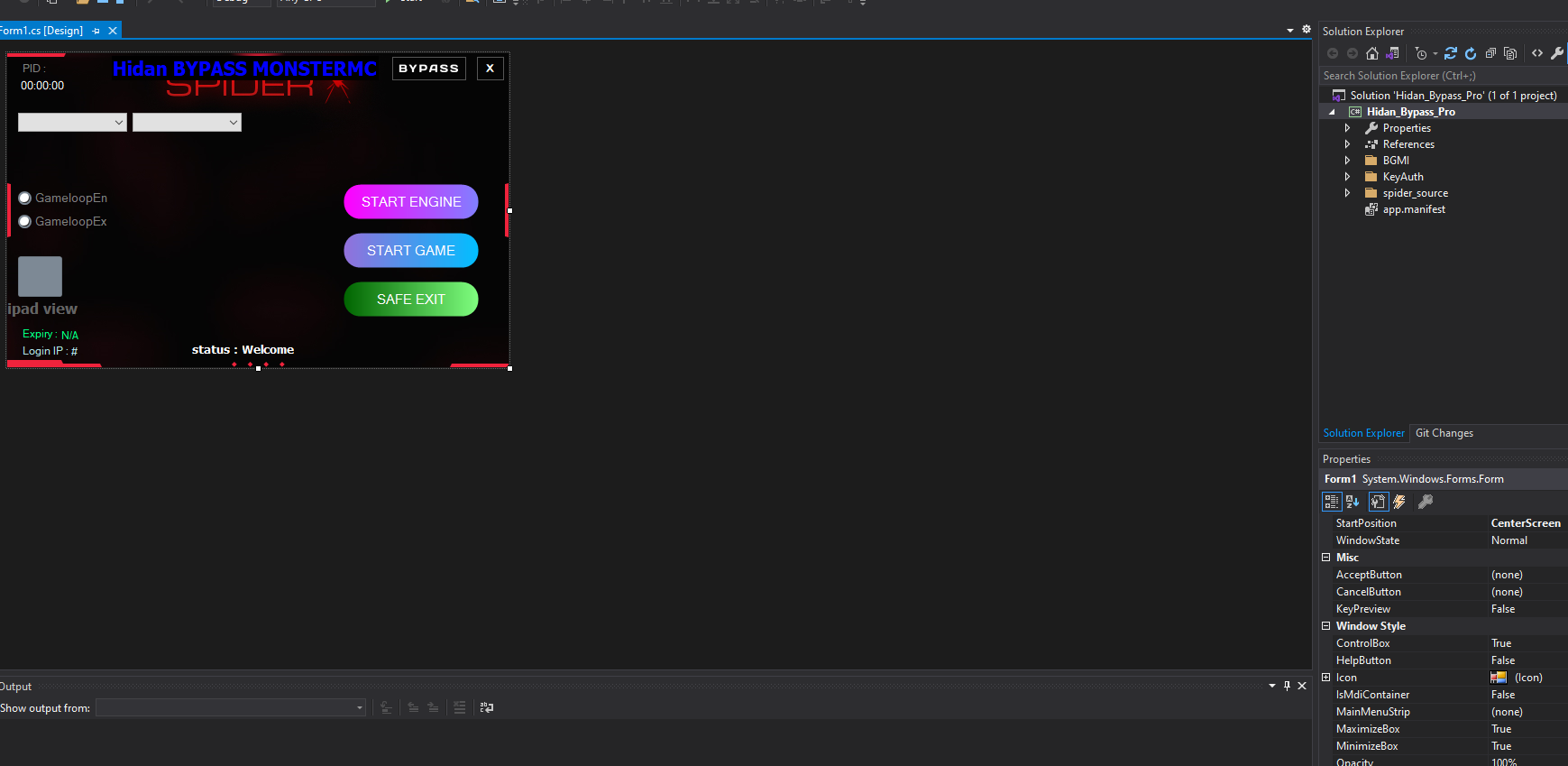Switch to Categorized view in Properties
This screenshot has width=1568, height=766.
point(1332,502)
